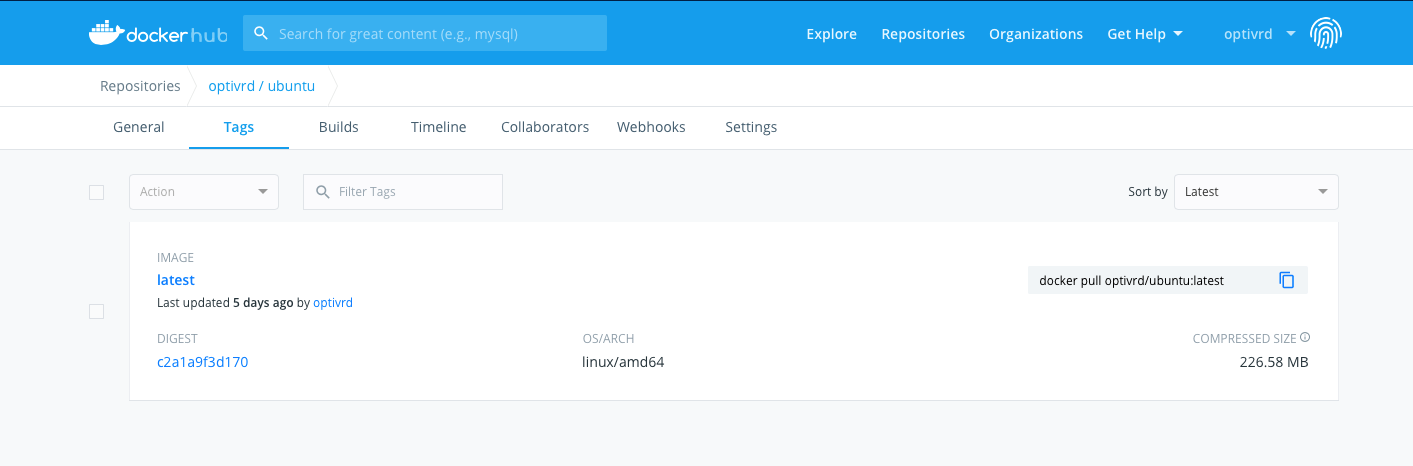
Task: Copy the docker pull command
Action: coord(1287,280)
